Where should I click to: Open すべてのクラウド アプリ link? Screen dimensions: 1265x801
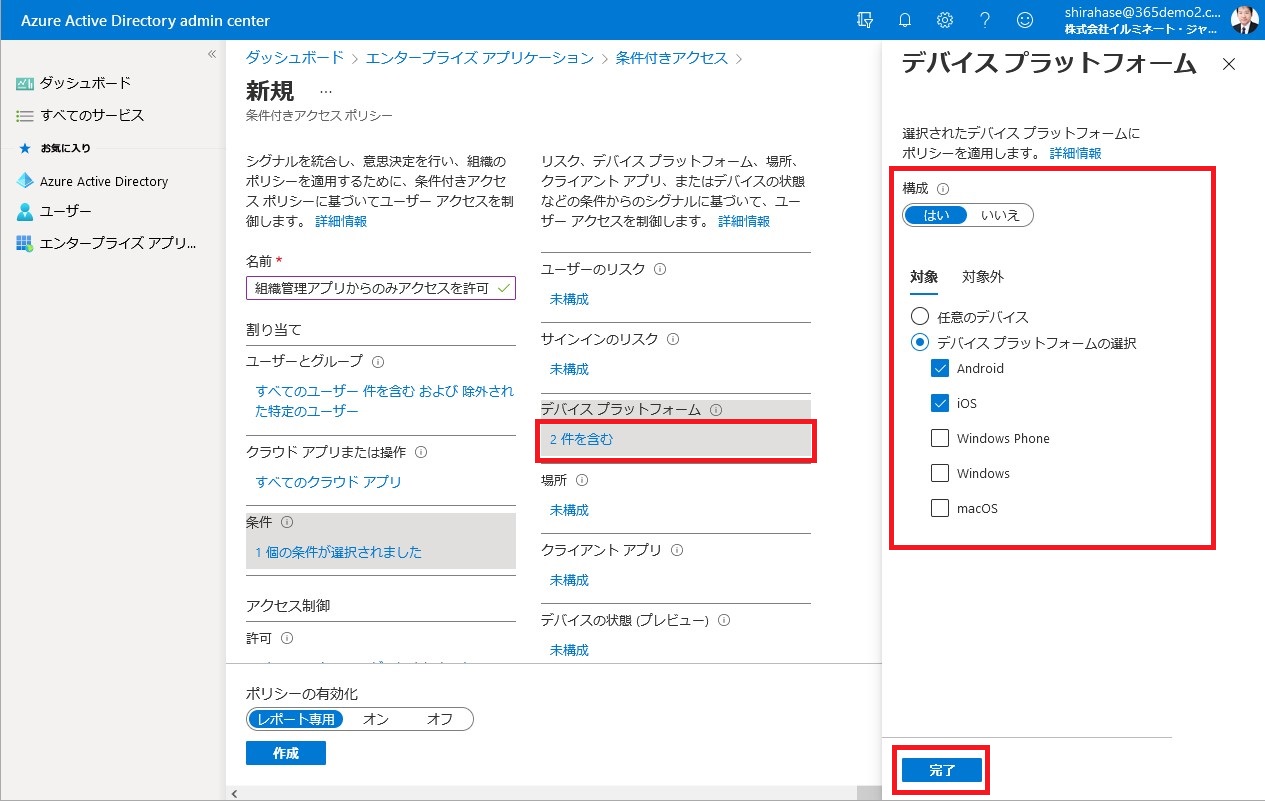pyautogui.click(x=328, y=482)
